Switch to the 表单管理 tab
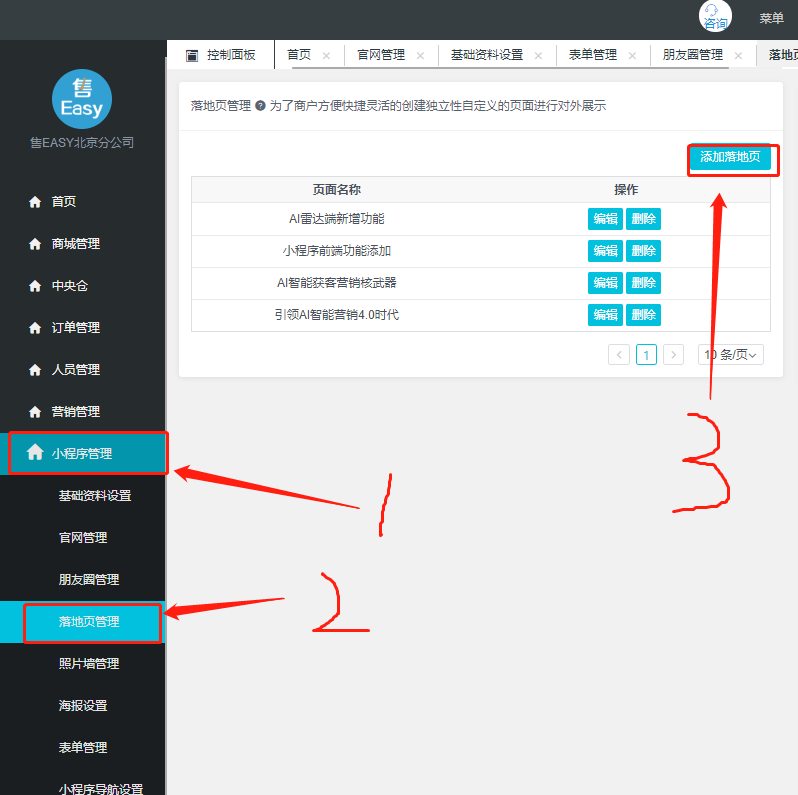The height and width of the screenshot is (795, 798). click(x=593, y=54)
